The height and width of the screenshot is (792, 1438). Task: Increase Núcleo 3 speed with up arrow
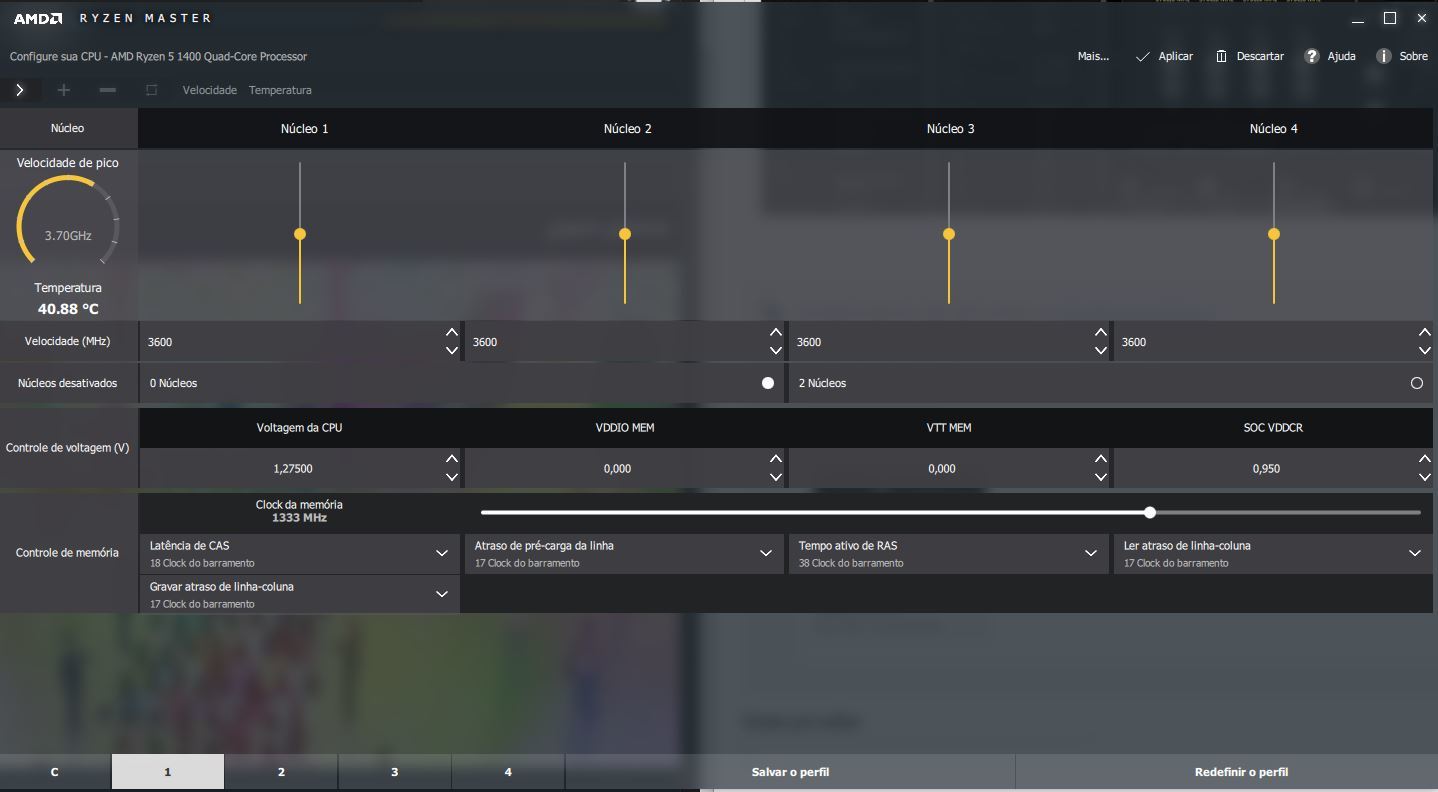[x=1101, y=332]
